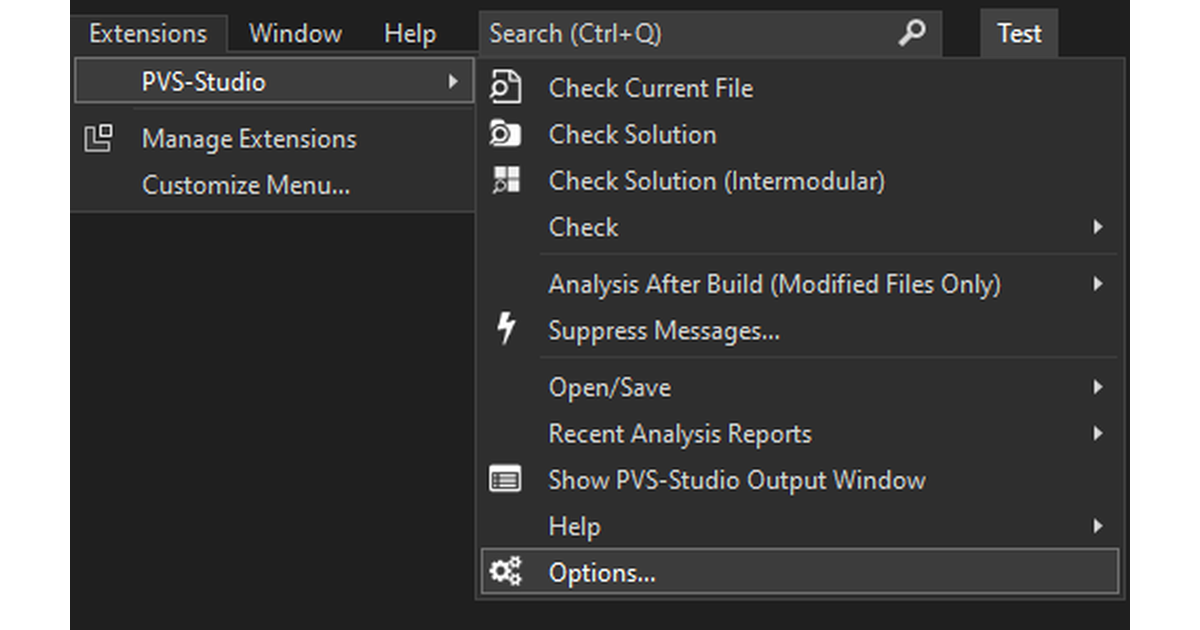Click the Check Solution magnifier icon
Viewport: 1200px width, 630px height.
[507, 134]
